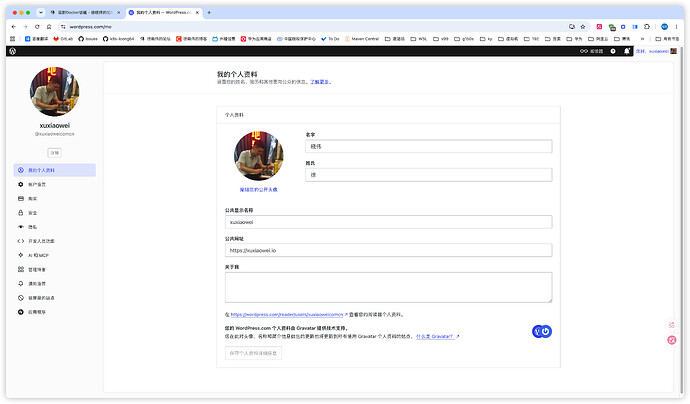The height and width of the screenshot is (404, 690).
Task: Open the 通知设置 bell item in the sidebar
Action: (55, 283)
